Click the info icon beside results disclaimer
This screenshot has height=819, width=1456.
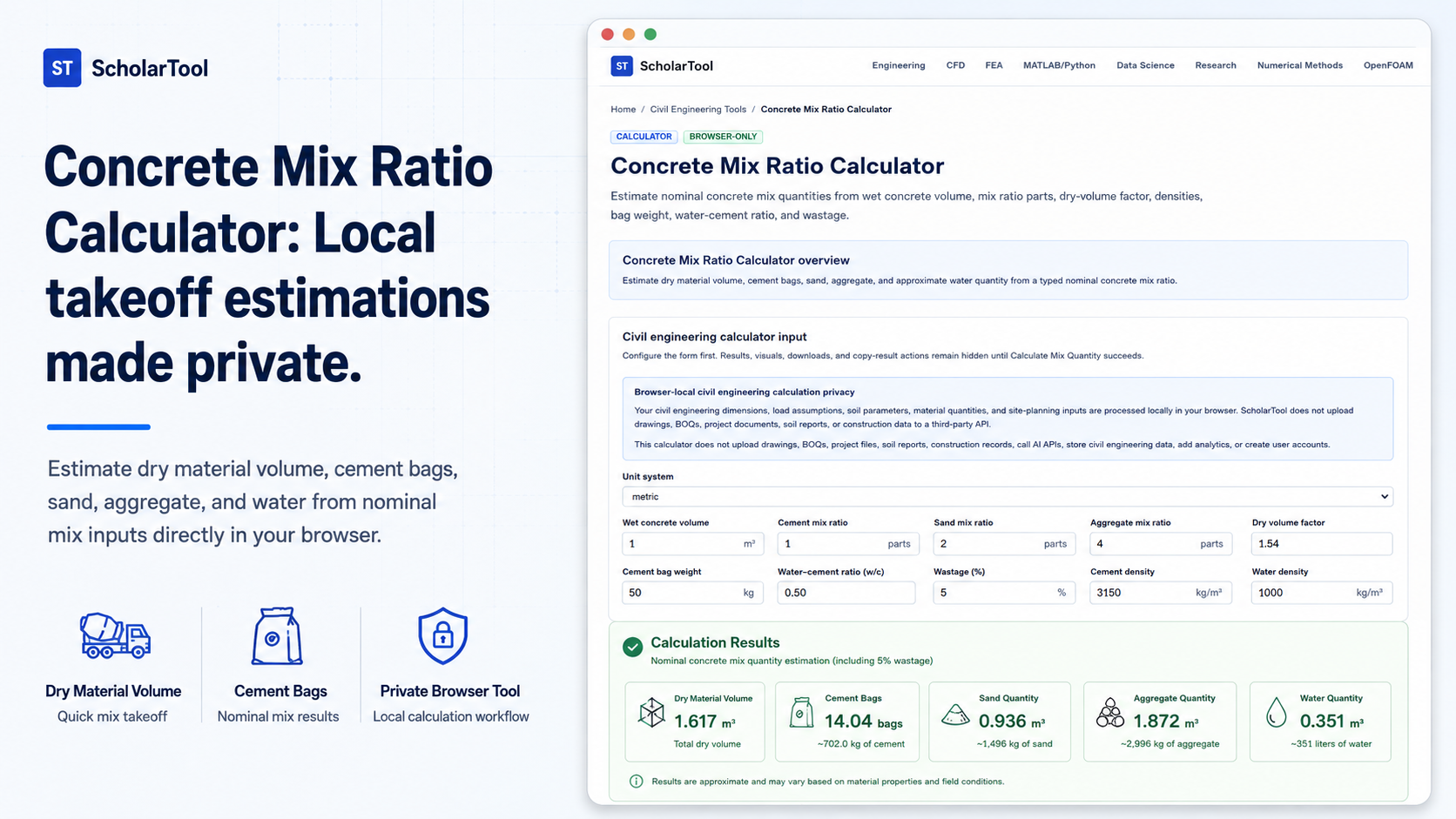(x=637, y=782)
